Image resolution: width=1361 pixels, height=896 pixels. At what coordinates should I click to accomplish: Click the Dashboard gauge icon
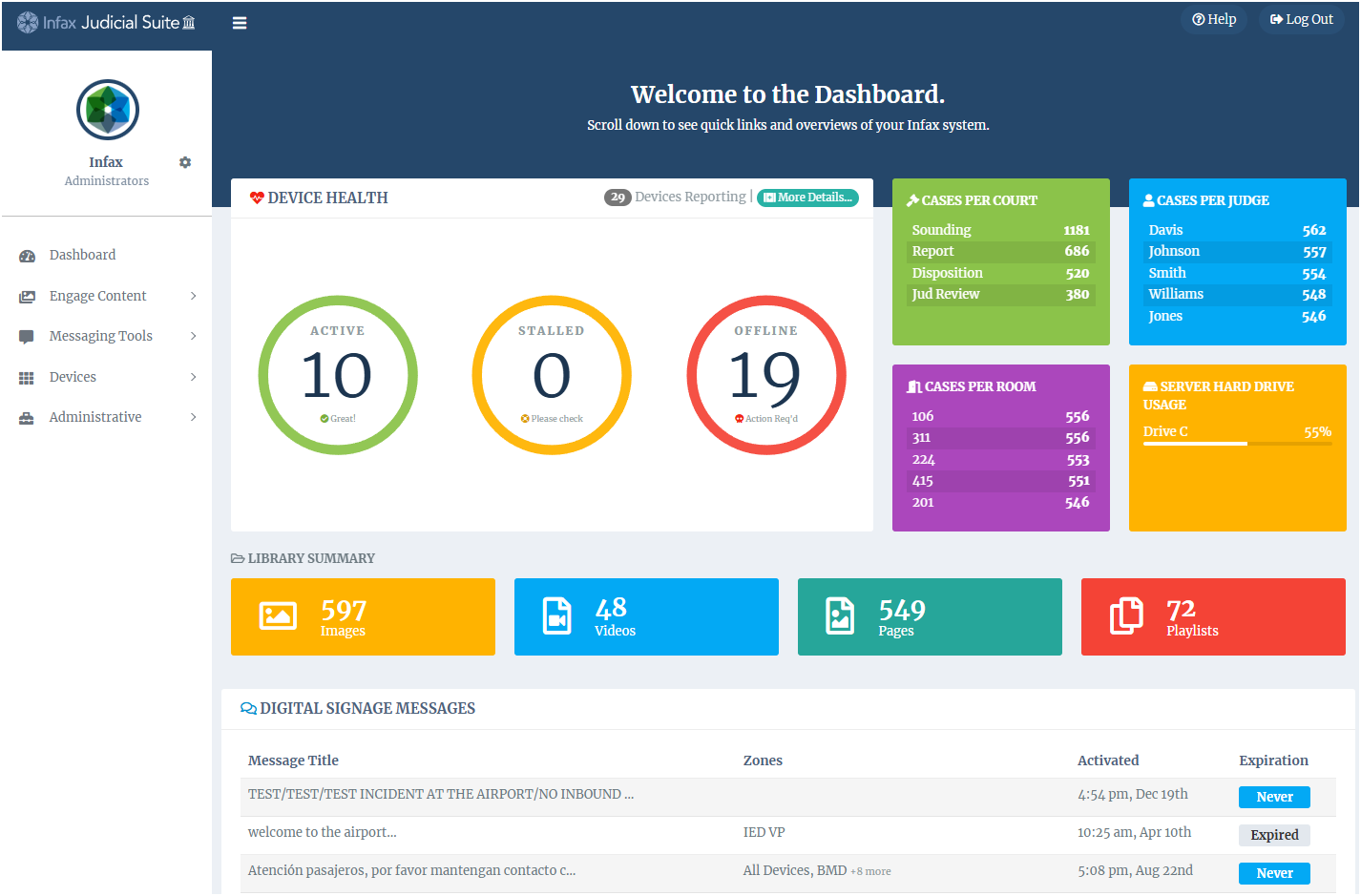point(27,256)
